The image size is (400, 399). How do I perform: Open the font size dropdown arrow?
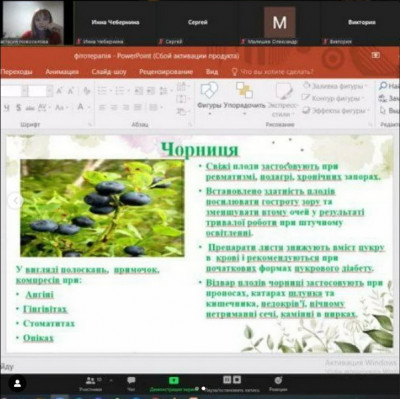[x=49, y=91]
